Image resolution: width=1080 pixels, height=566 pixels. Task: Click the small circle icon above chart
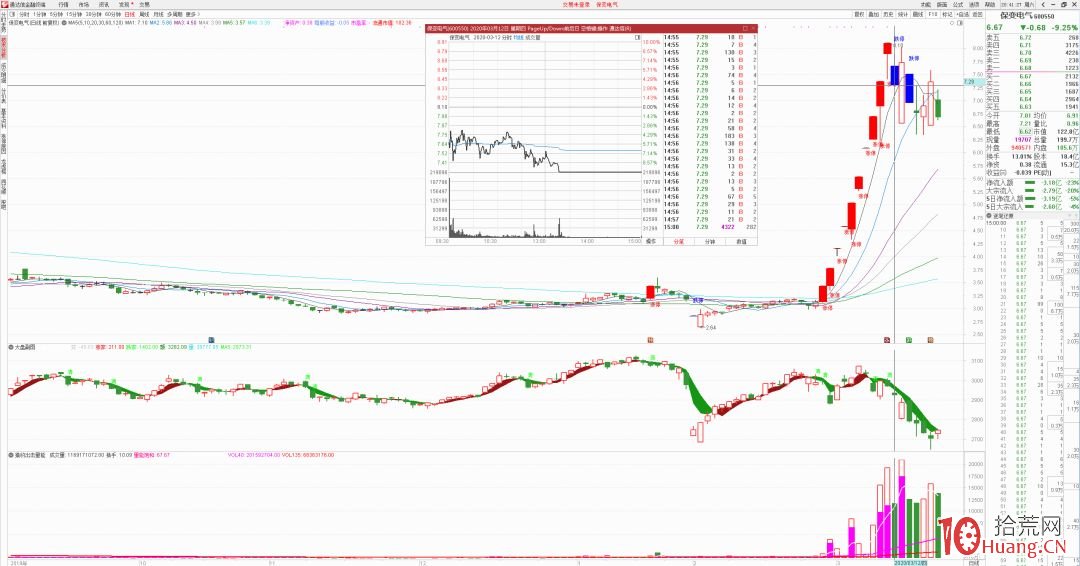tap(952, 23)
